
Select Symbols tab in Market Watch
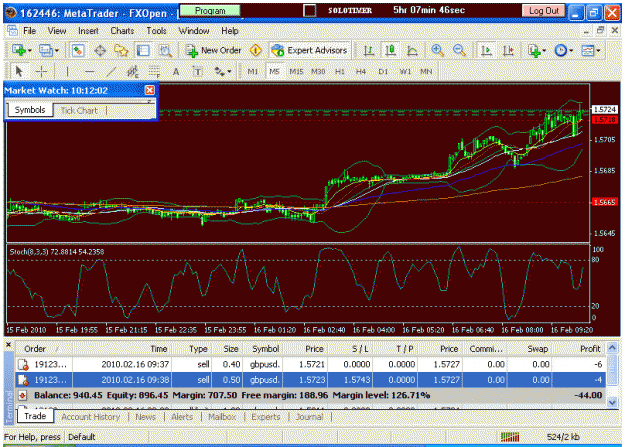[x=30, y=110]
